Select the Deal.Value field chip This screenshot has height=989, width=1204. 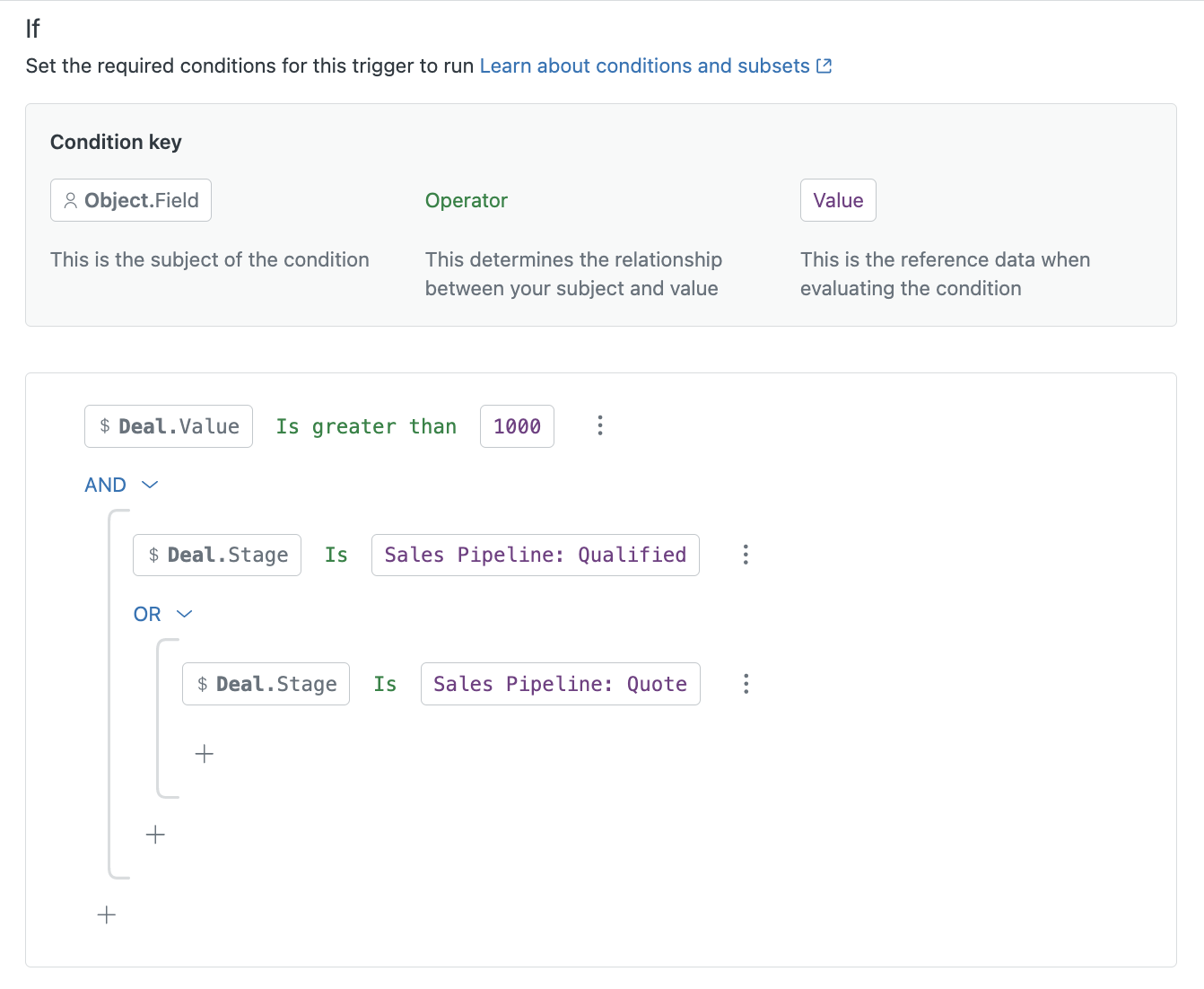(169, 426)
